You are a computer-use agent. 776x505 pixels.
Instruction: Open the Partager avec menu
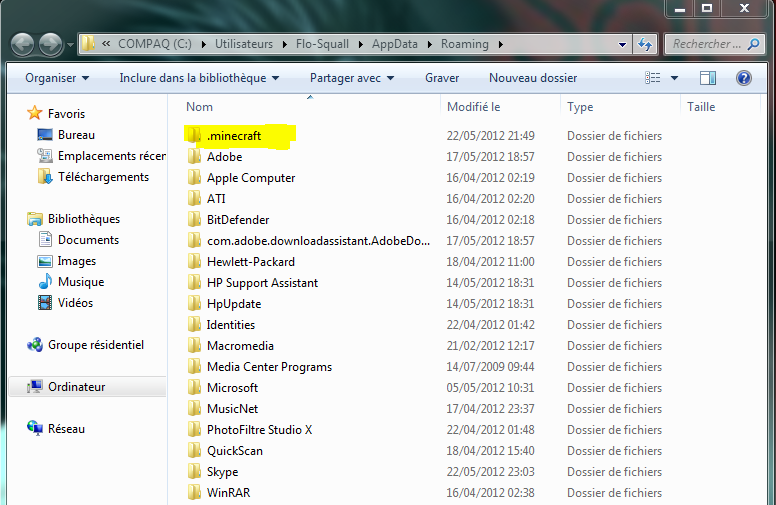pyautogui.click(x=352, y=78)
